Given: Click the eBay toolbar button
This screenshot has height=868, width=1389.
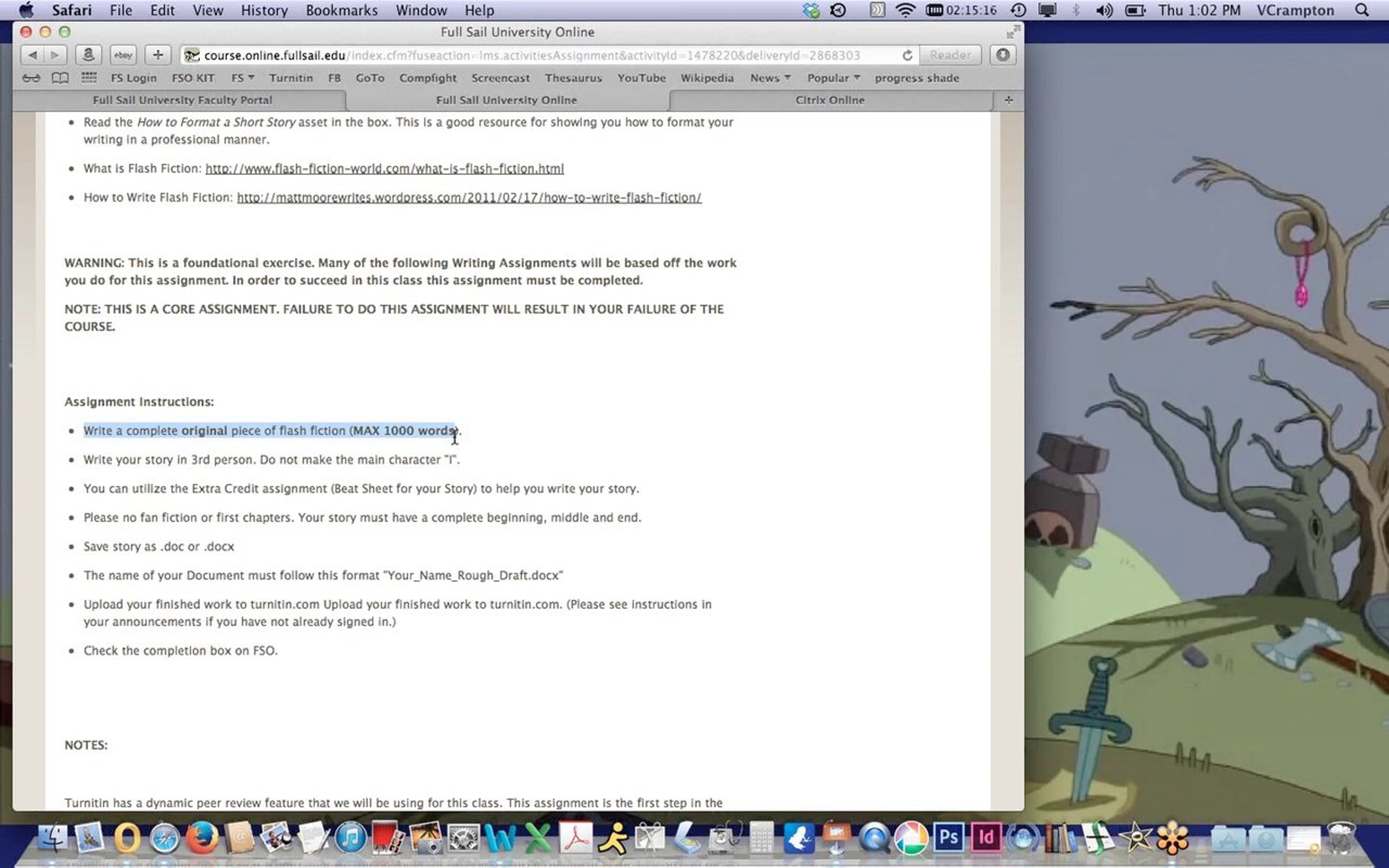Looking at the screenshot, I should click(123, 55).
